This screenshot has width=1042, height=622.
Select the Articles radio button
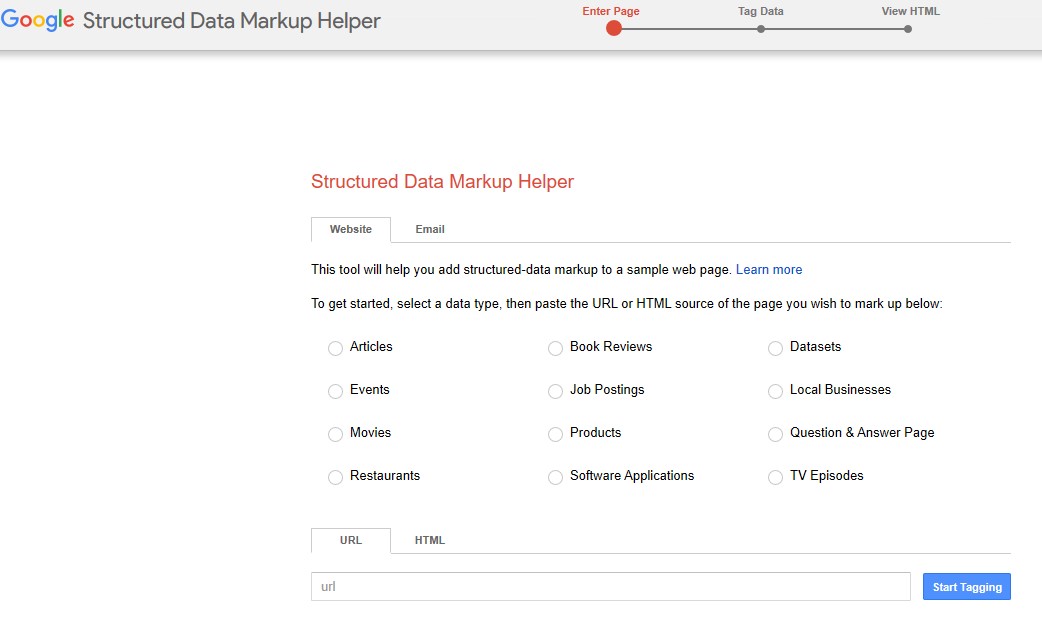[x=336, y=348]
